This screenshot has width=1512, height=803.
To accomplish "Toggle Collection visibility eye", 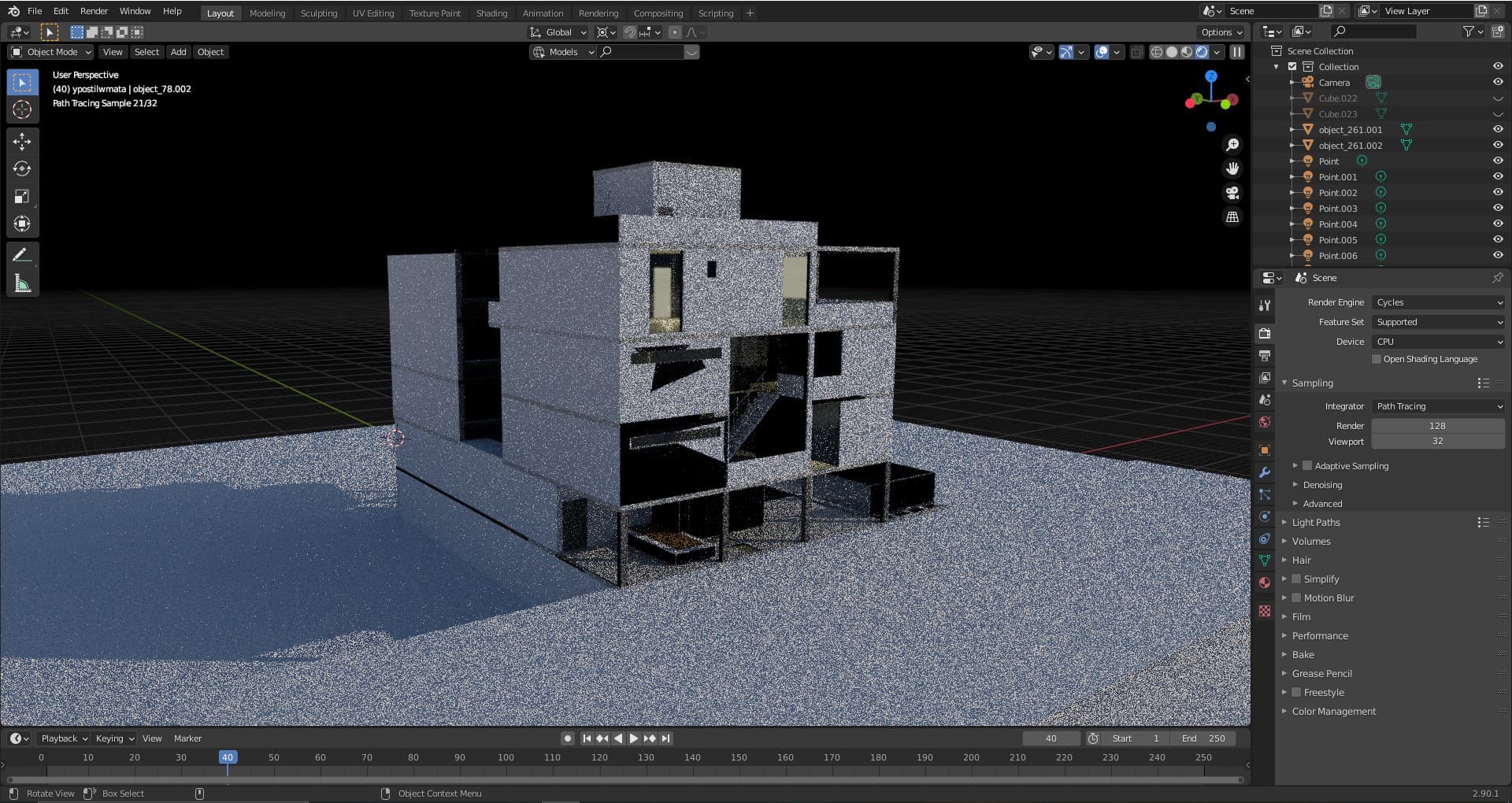I will (x=1498, y=66).
